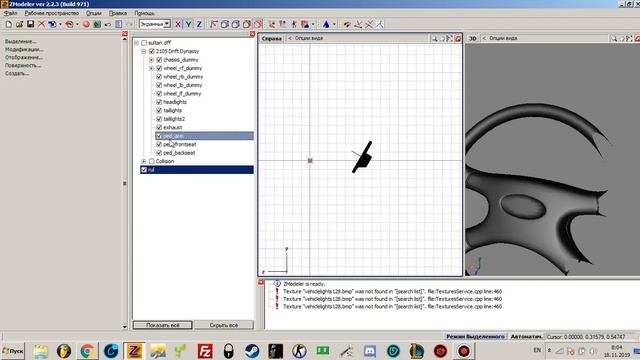Toggle the sultan.dff checkbox
Image resolution: width=640 pixels, height=360 pixels.
(x=144, y=43)
